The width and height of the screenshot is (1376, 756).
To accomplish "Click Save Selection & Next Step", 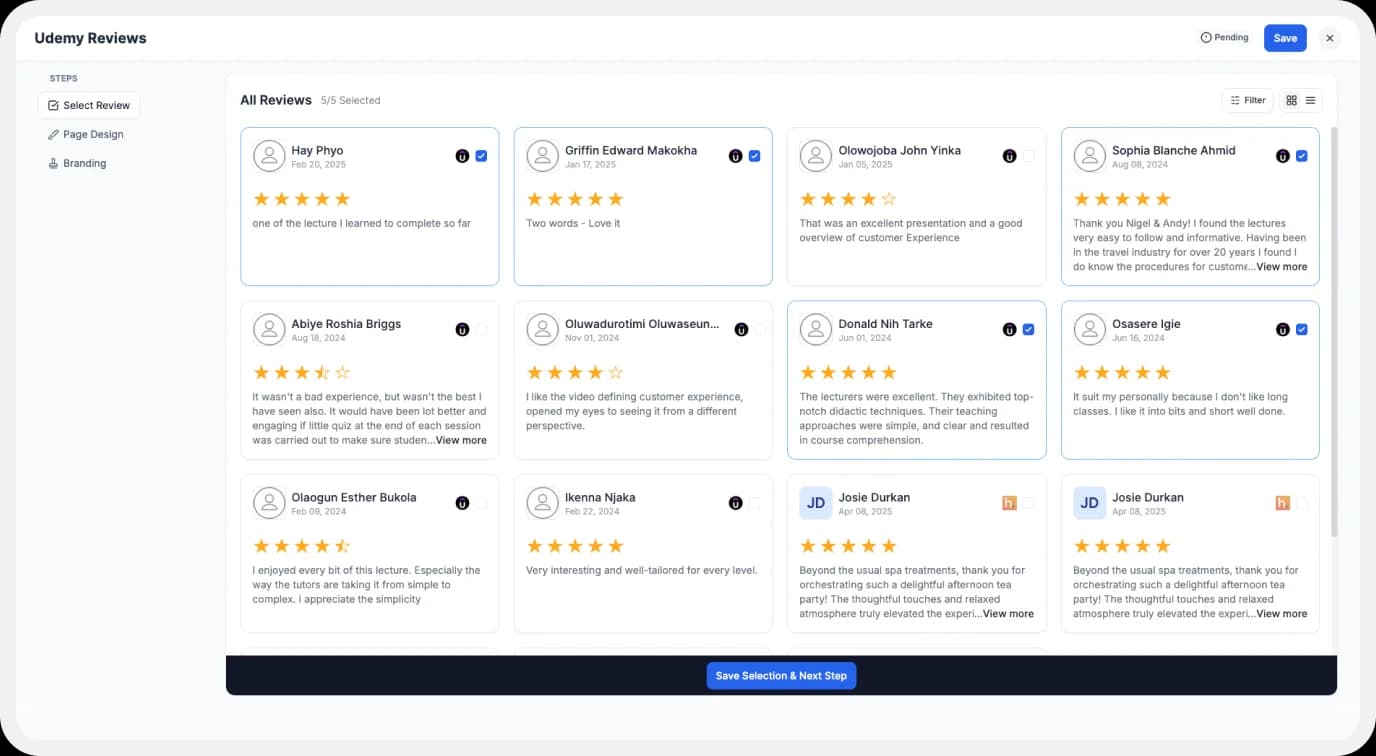I will click(781, 675).
